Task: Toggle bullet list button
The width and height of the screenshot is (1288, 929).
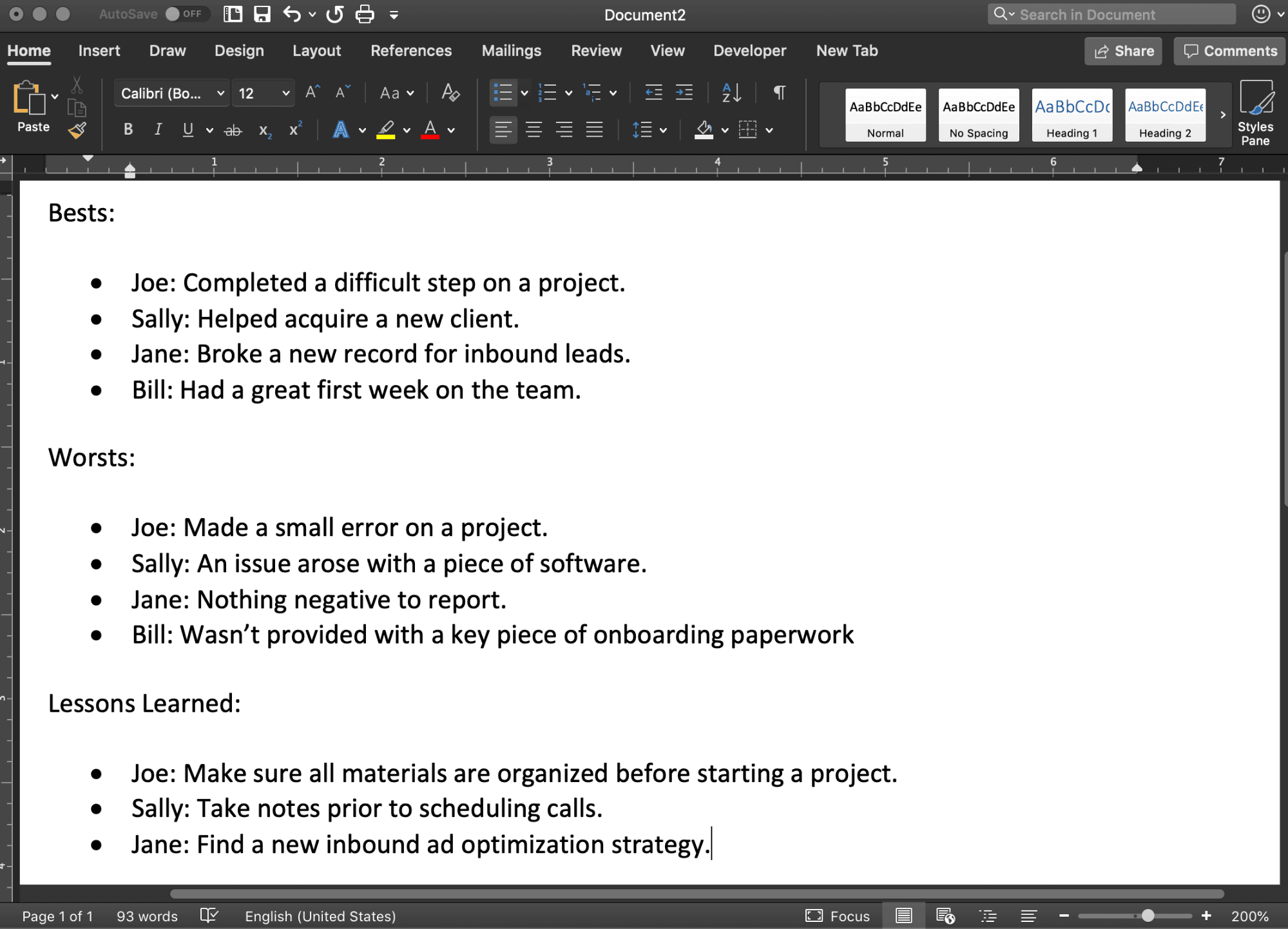Action: coord(503,93)
